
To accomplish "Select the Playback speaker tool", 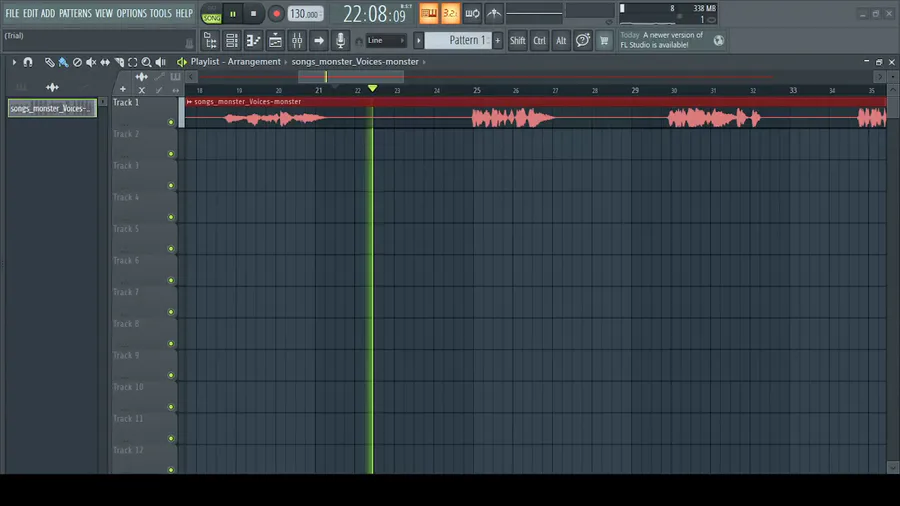I will [x=161, y=62].
